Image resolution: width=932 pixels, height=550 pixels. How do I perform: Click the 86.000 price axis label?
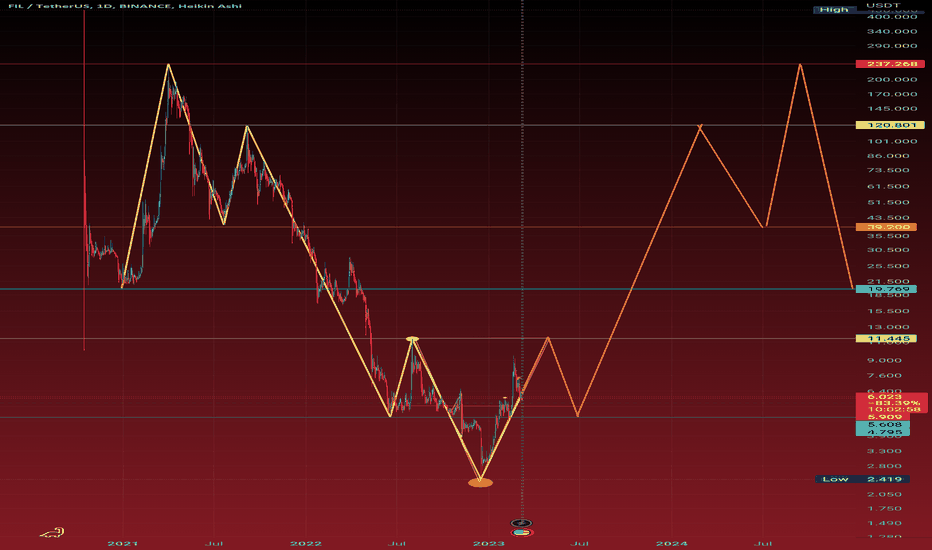pyautogui.click(x=888, y=156)
